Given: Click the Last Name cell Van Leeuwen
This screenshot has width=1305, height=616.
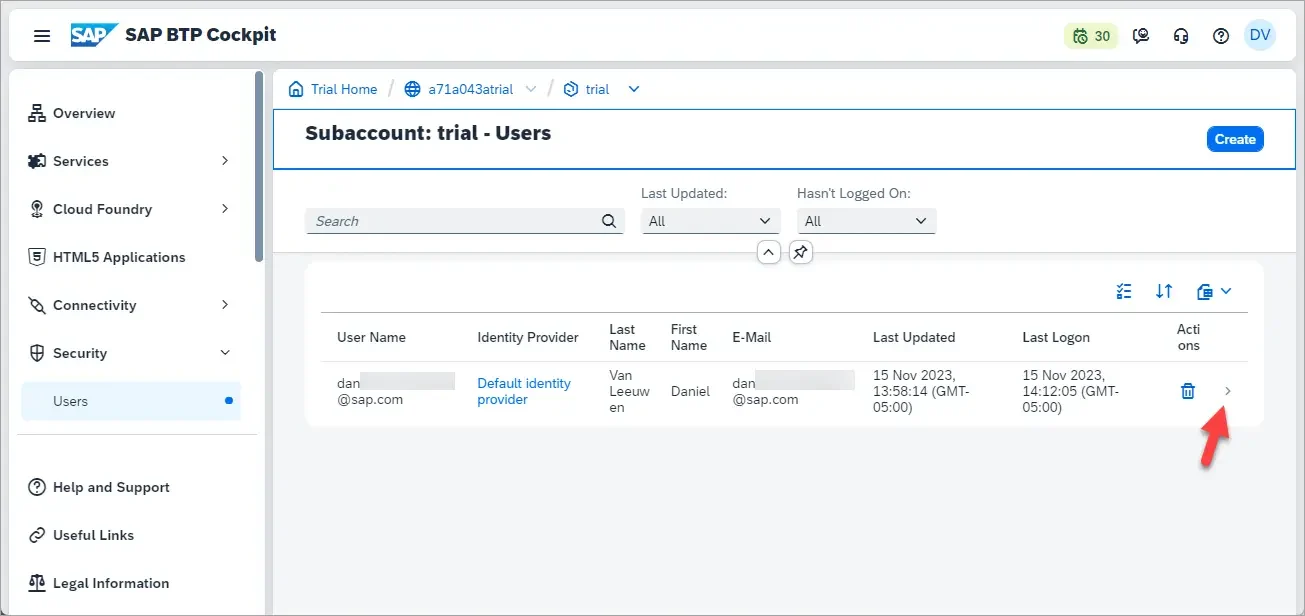Looking at the screenshot, I should pyautogui.click(x=629, y=391).
